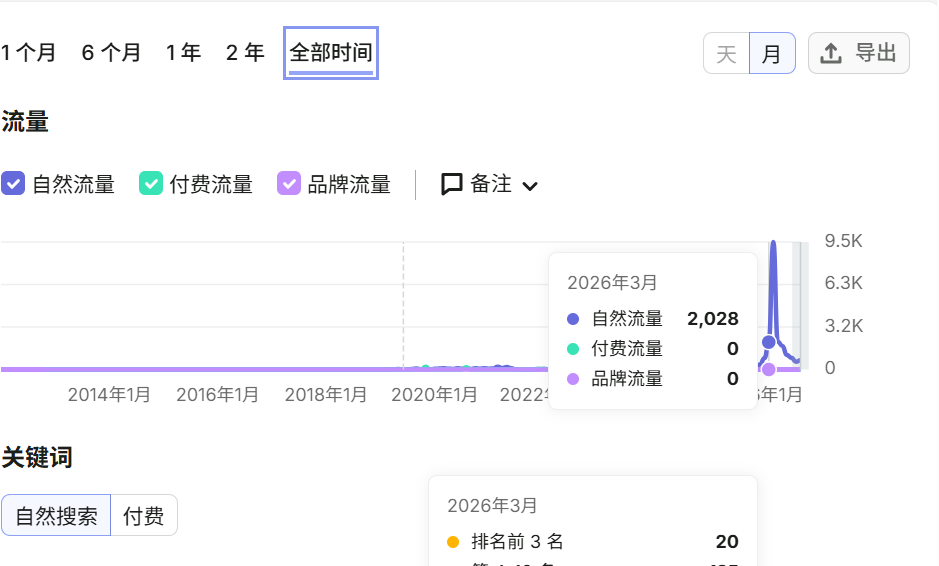Switch chart granularity to 天
This screenshot has width=939, height=566.
click(726, 53)
